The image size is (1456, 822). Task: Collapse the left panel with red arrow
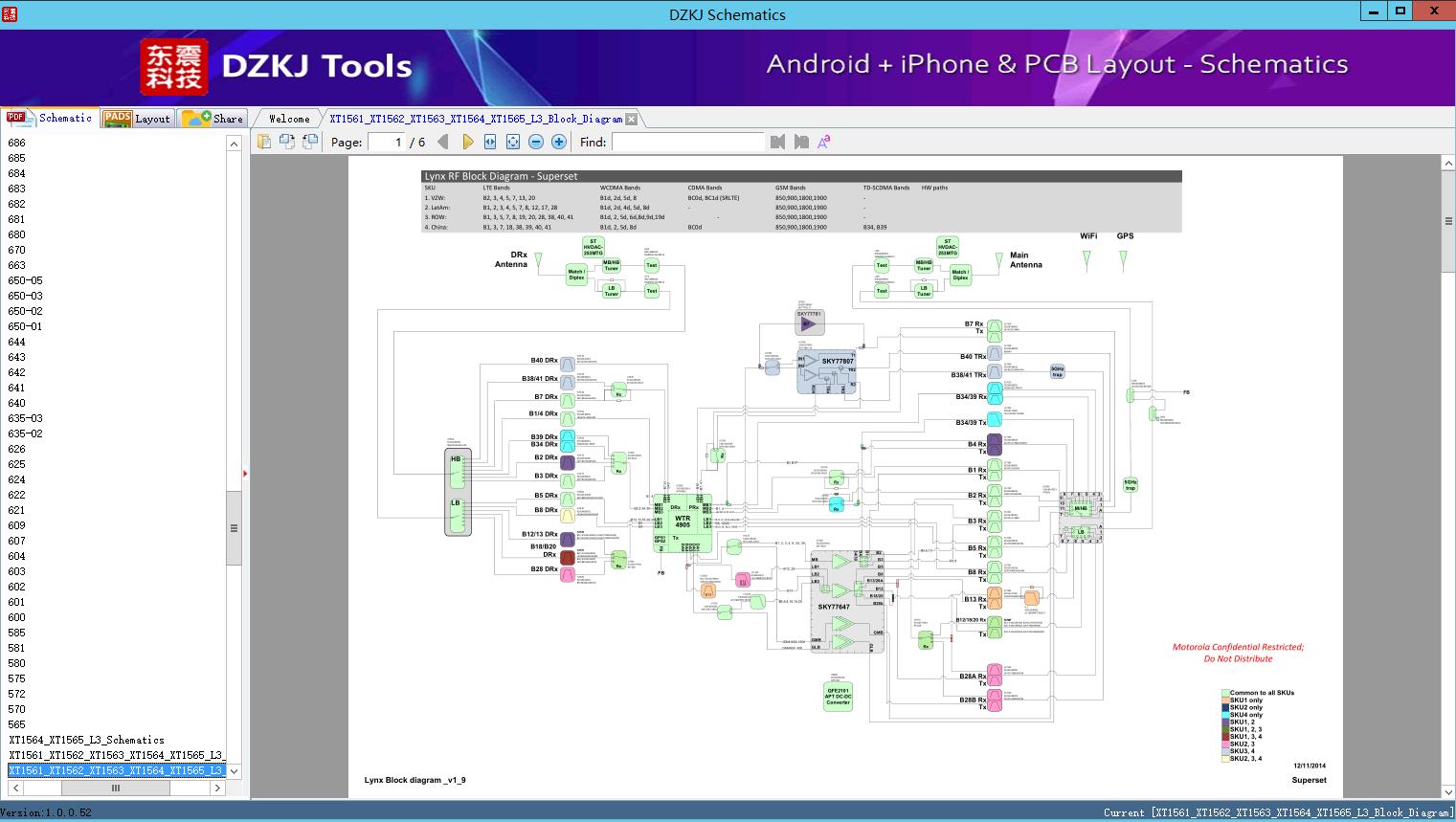(245, 473)
